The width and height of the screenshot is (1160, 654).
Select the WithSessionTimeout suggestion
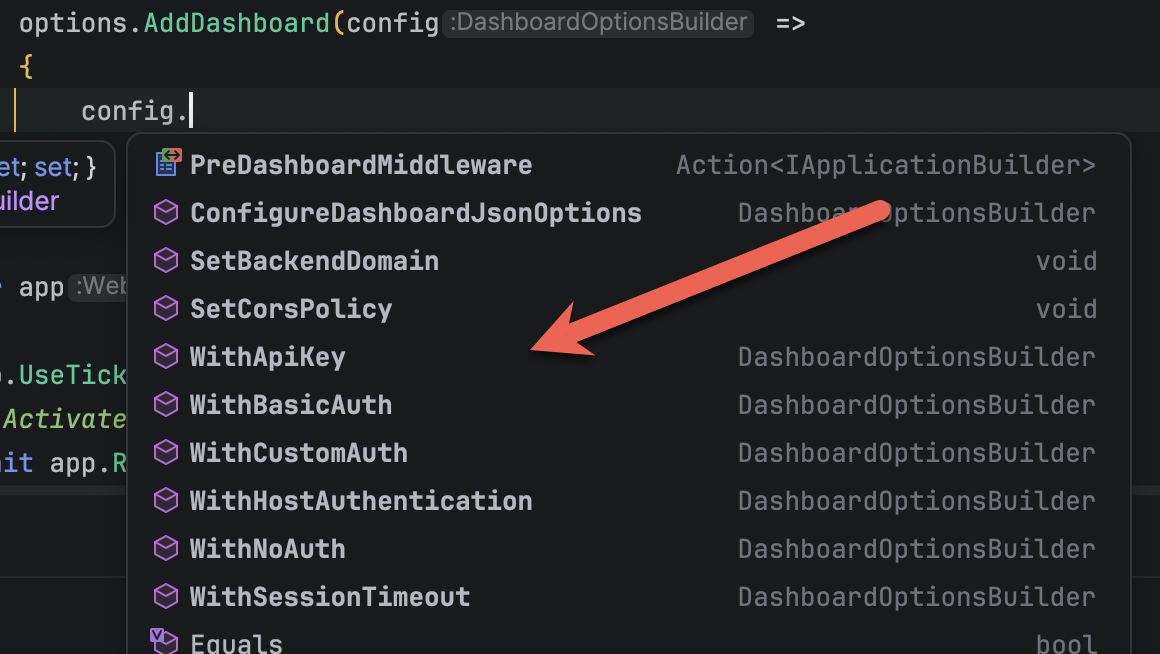coord(330,597)
